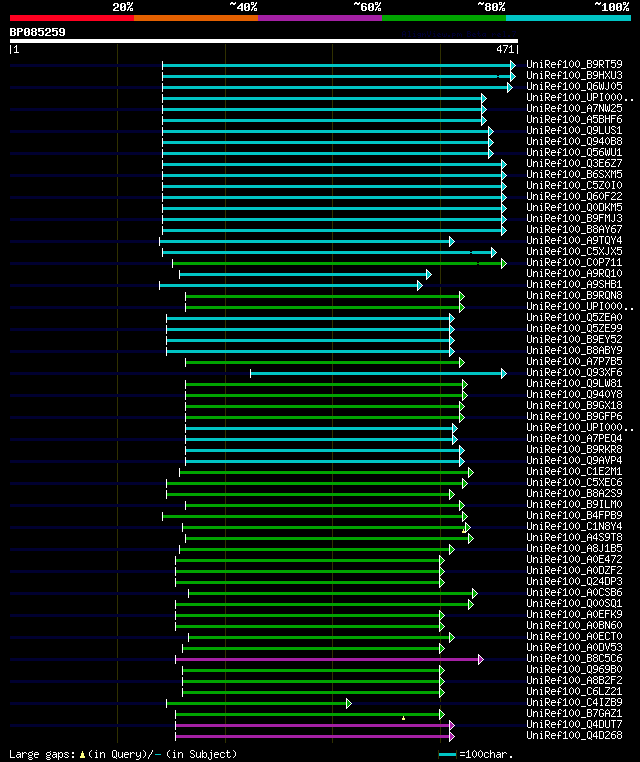The height and width of the screenshot is (762, 640).
Task: Click the UniRef100_A4S9T8 label
Action: (574, 538)
